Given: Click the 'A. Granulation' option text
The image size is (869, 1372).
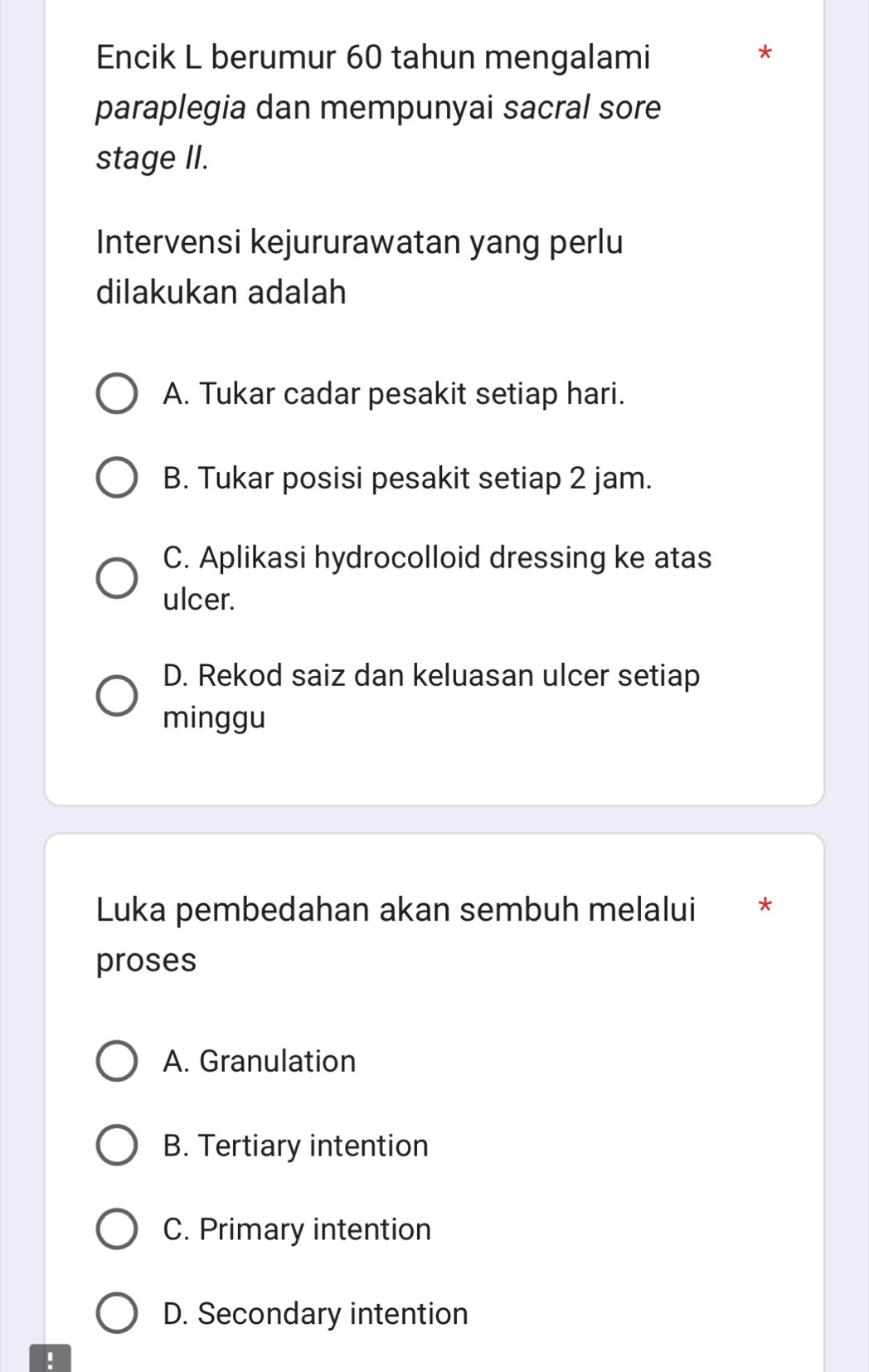Looking at the screenshot, I should (x=260, y=1061).
